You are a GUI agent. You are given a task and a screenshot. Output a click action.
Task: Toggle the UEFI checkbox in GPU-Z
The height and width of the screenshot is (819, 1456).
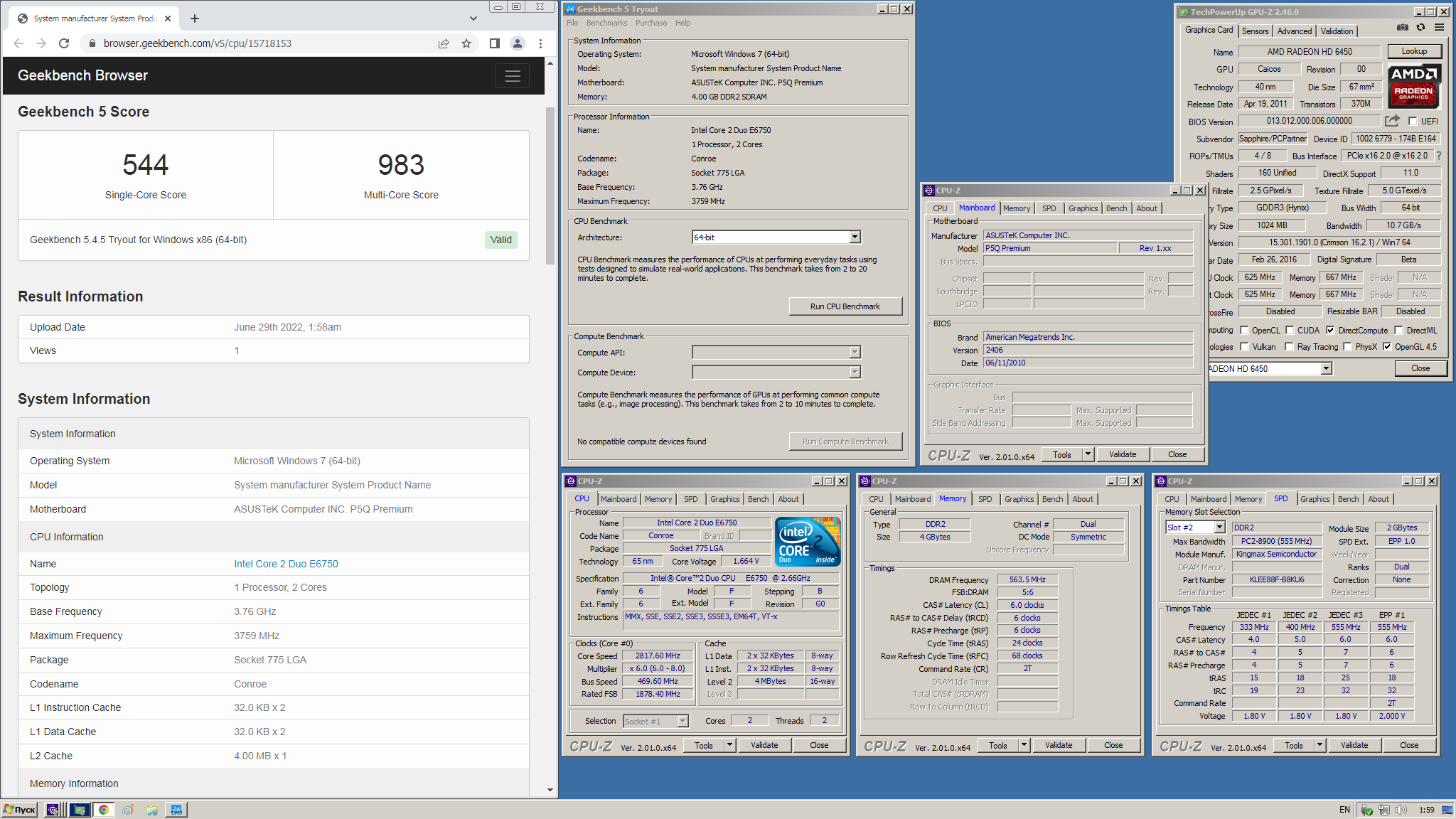[x=1413, y=122]
